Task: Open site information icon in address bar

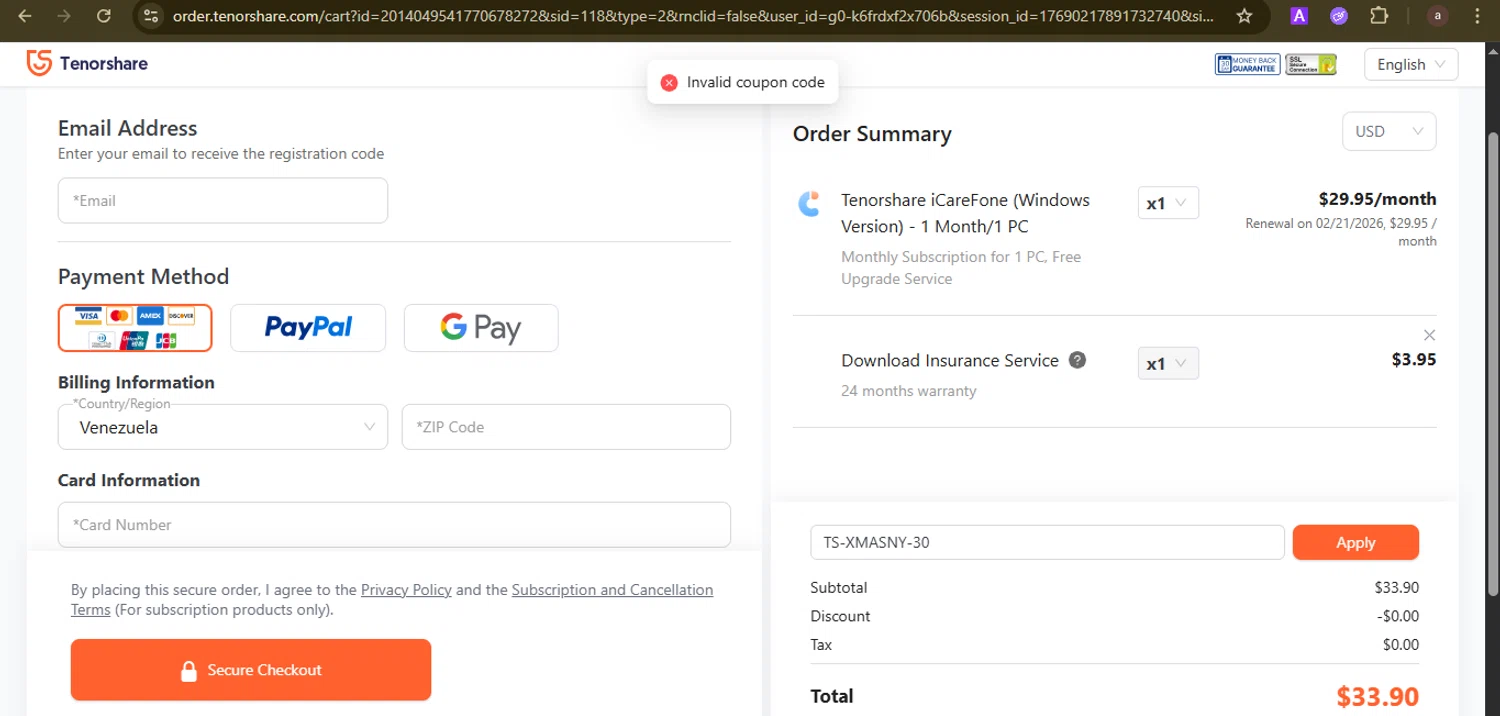Action: [x=150, y=16]
